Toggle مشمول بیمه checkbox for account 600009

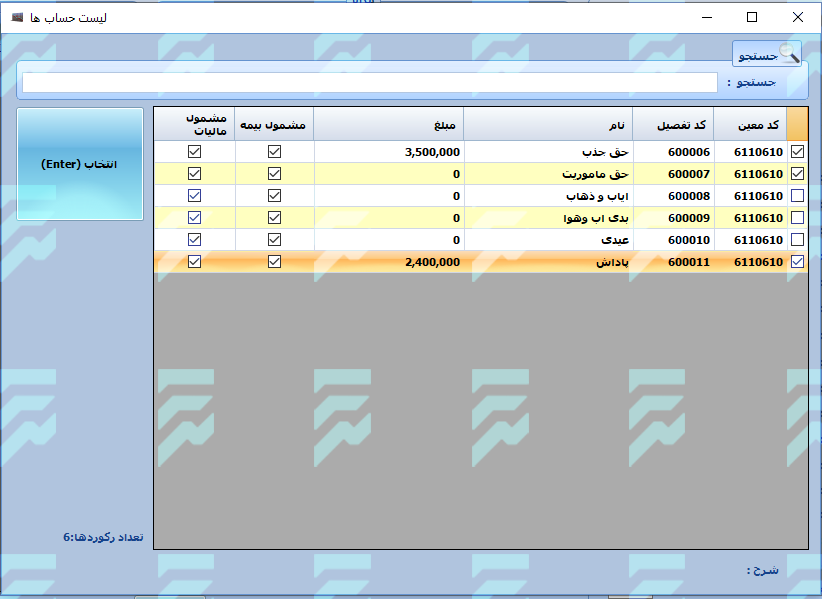click(x=274, y=218)
